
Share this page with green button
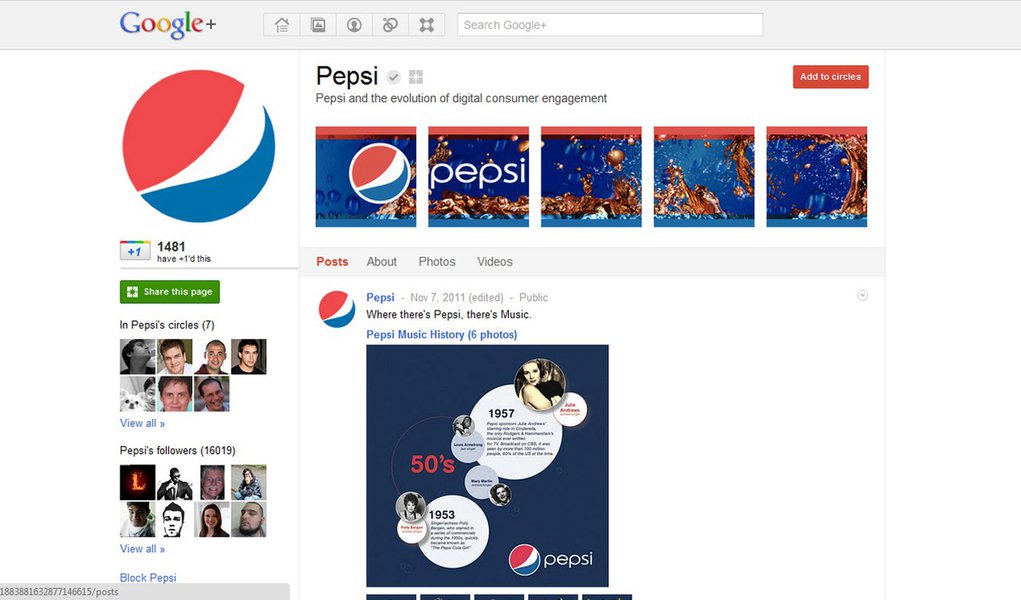point(170,292)
